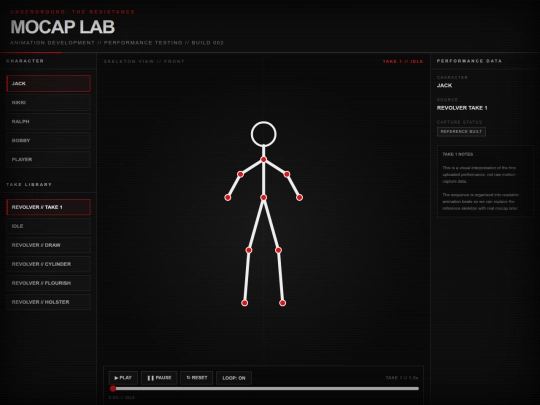
Task: Click the TAKE LIBRARY section heading
Action: point(29,185)
